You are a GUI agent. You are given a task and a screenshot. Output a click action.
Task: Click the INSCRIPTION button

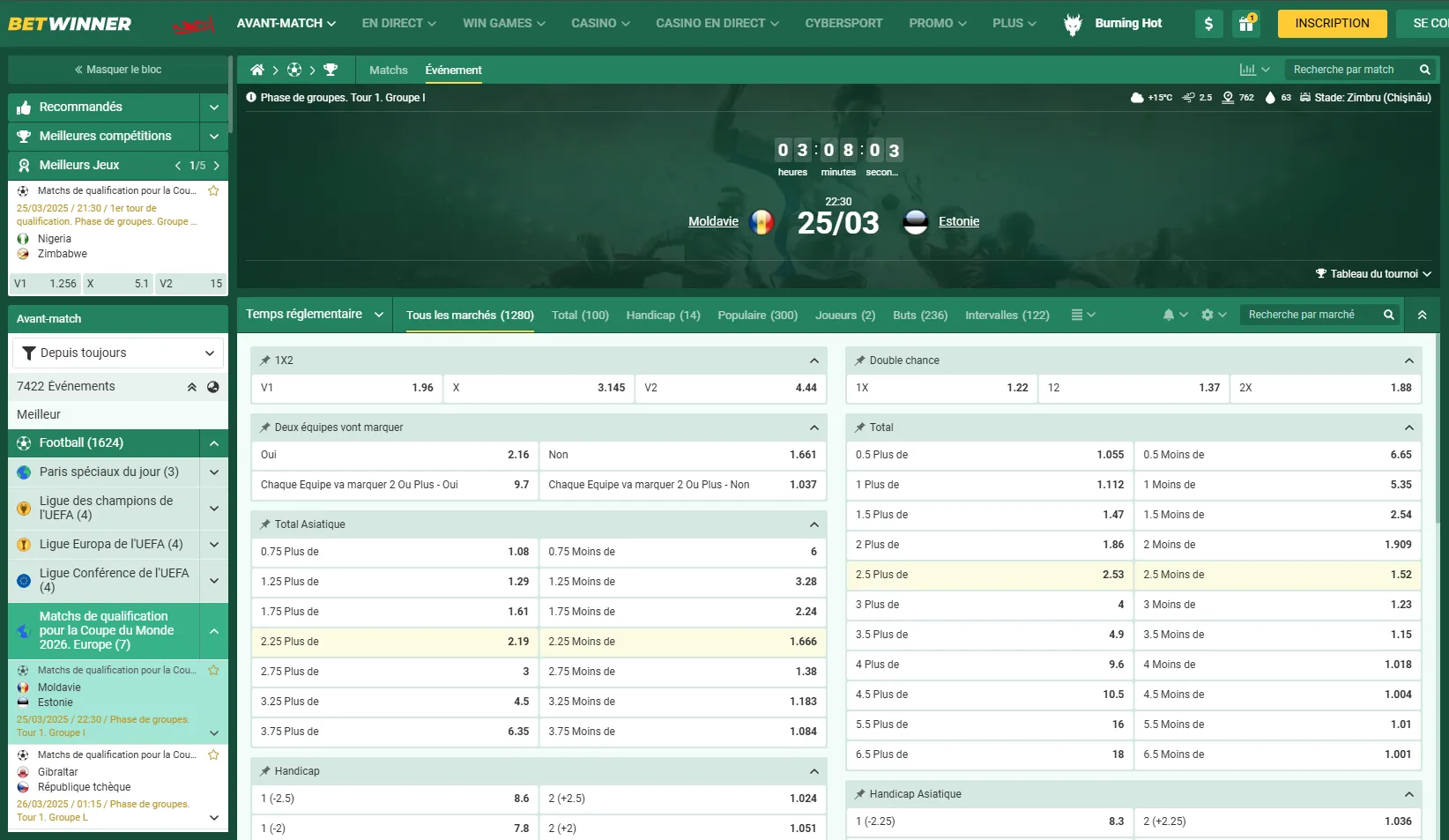coord(1332,24)
